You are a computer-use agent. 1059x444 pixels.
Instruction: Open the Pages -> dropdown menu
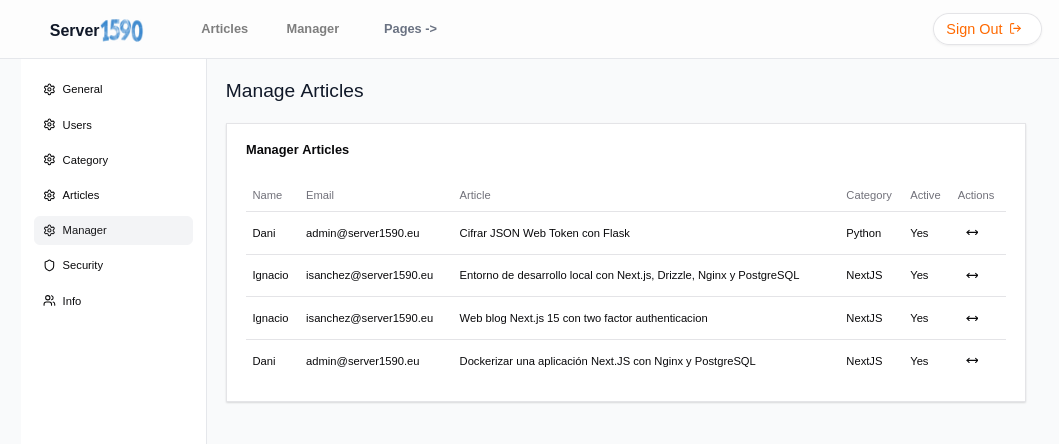410,29
